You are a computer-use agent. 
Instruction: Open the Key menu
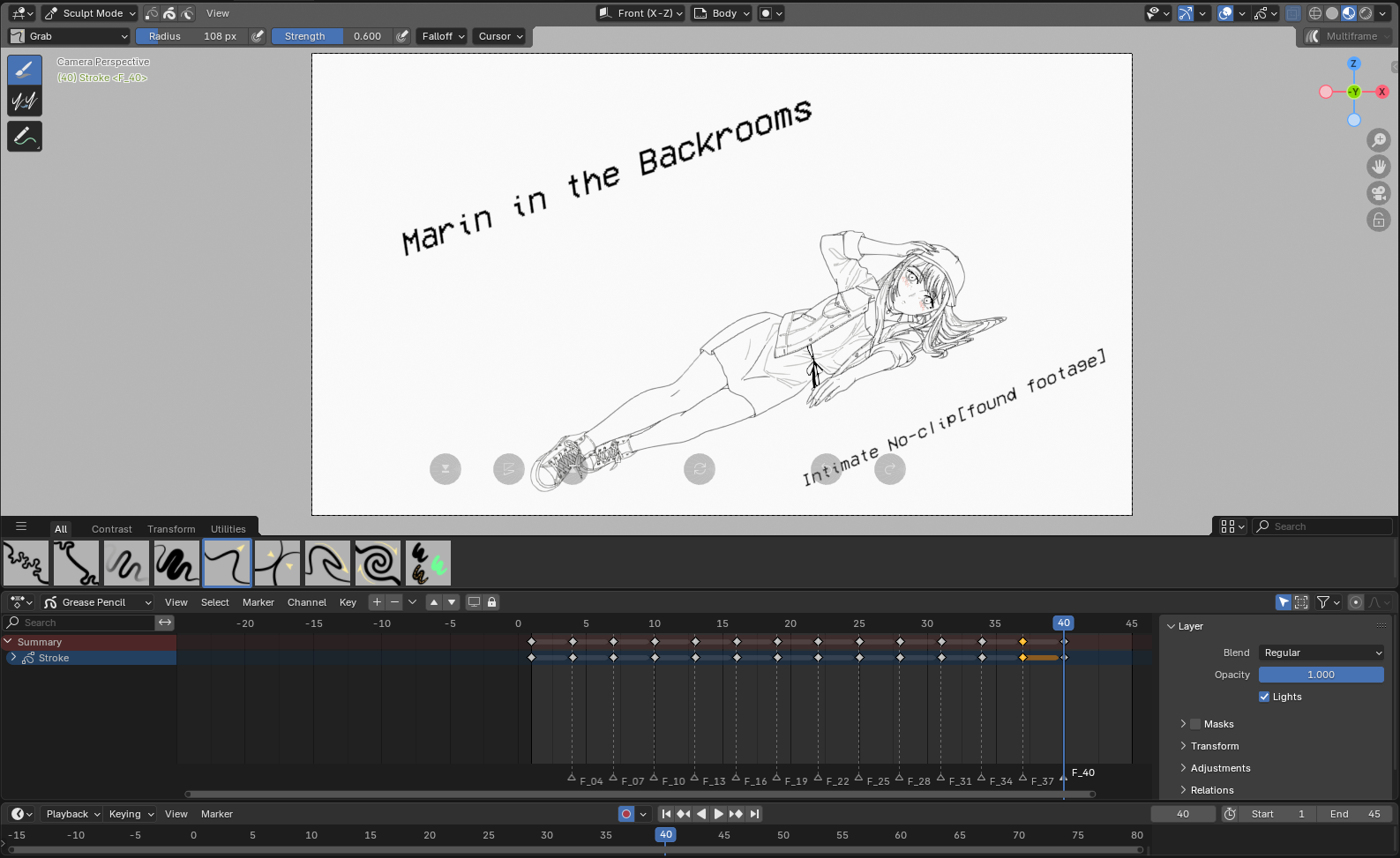click(348, 602)
